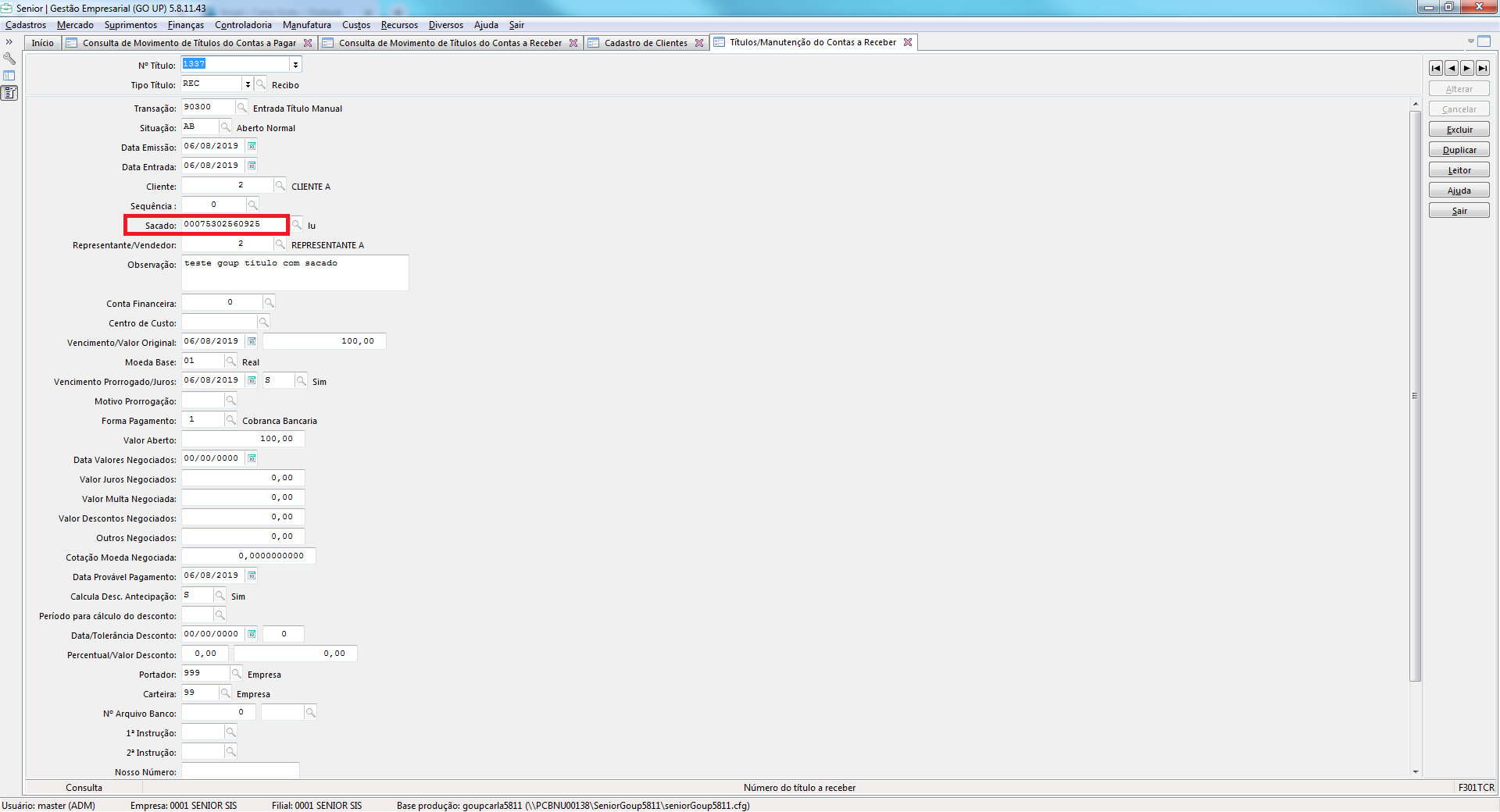Click the Duplicar button
The height and width of the screenshot is (812, 1500).
tap(1459, 150)
